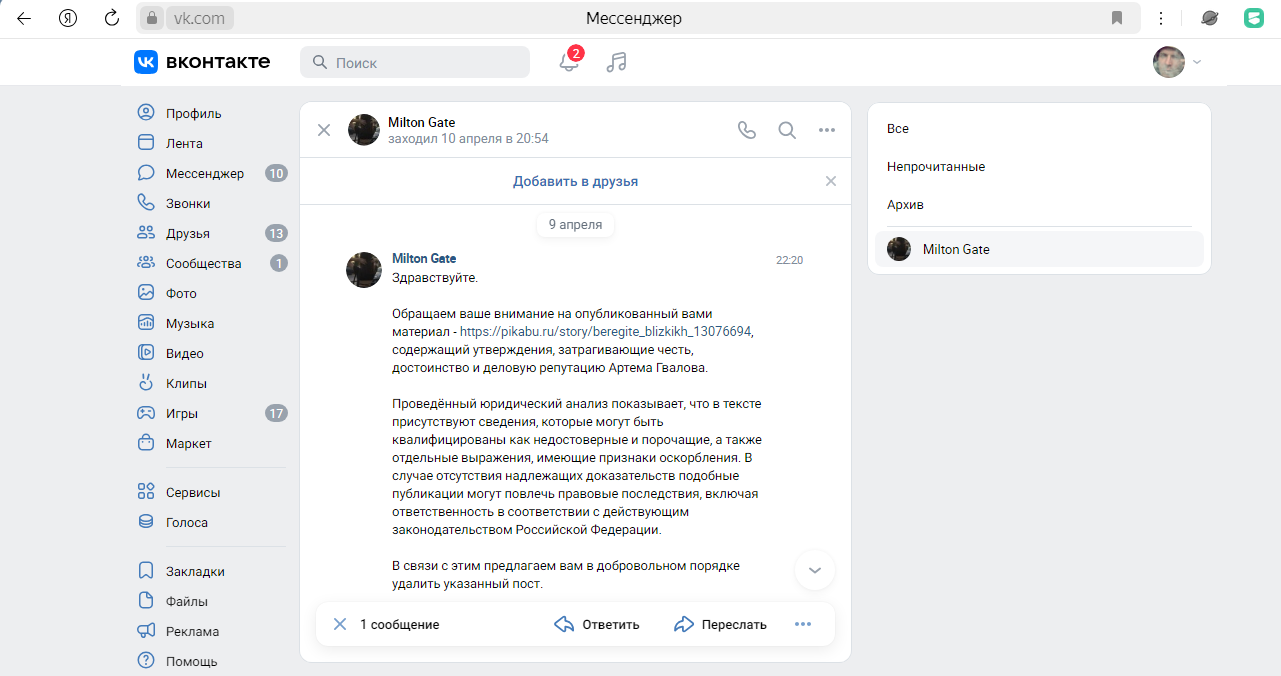Click the sender avatar beside the message
Image resolution: width=1281 pixels, height=676 pixels.
pyautogui.click(x=364, y=270)
